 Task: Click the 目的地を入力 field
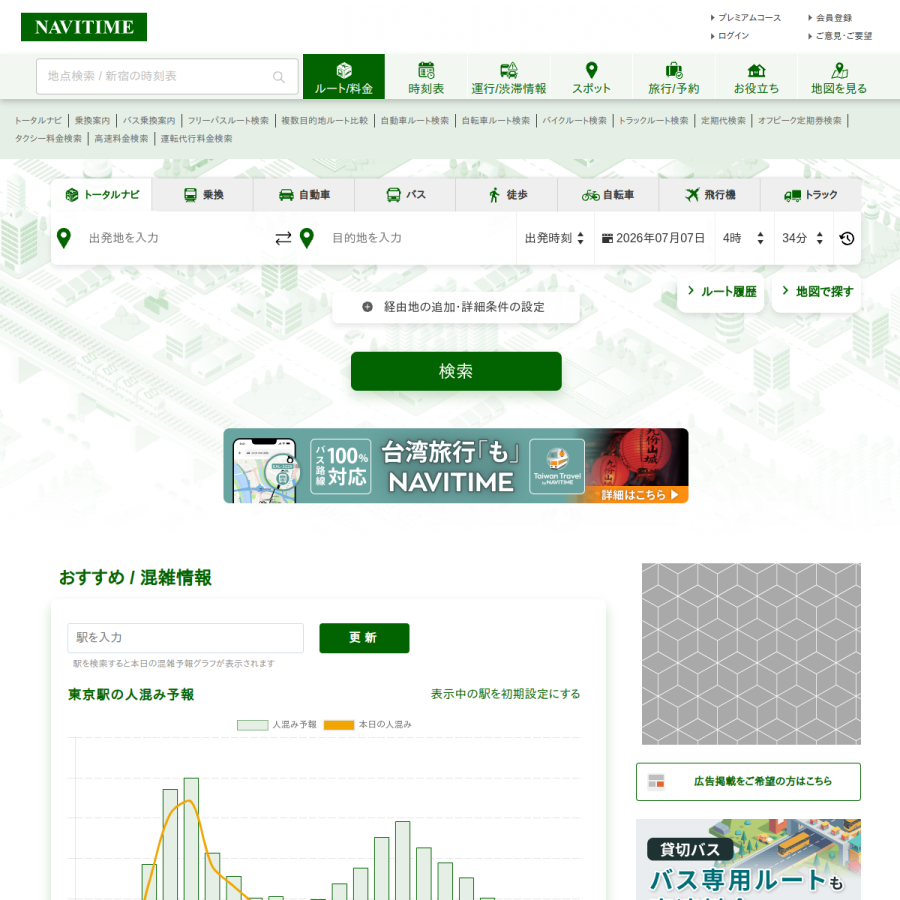point(419,238)
